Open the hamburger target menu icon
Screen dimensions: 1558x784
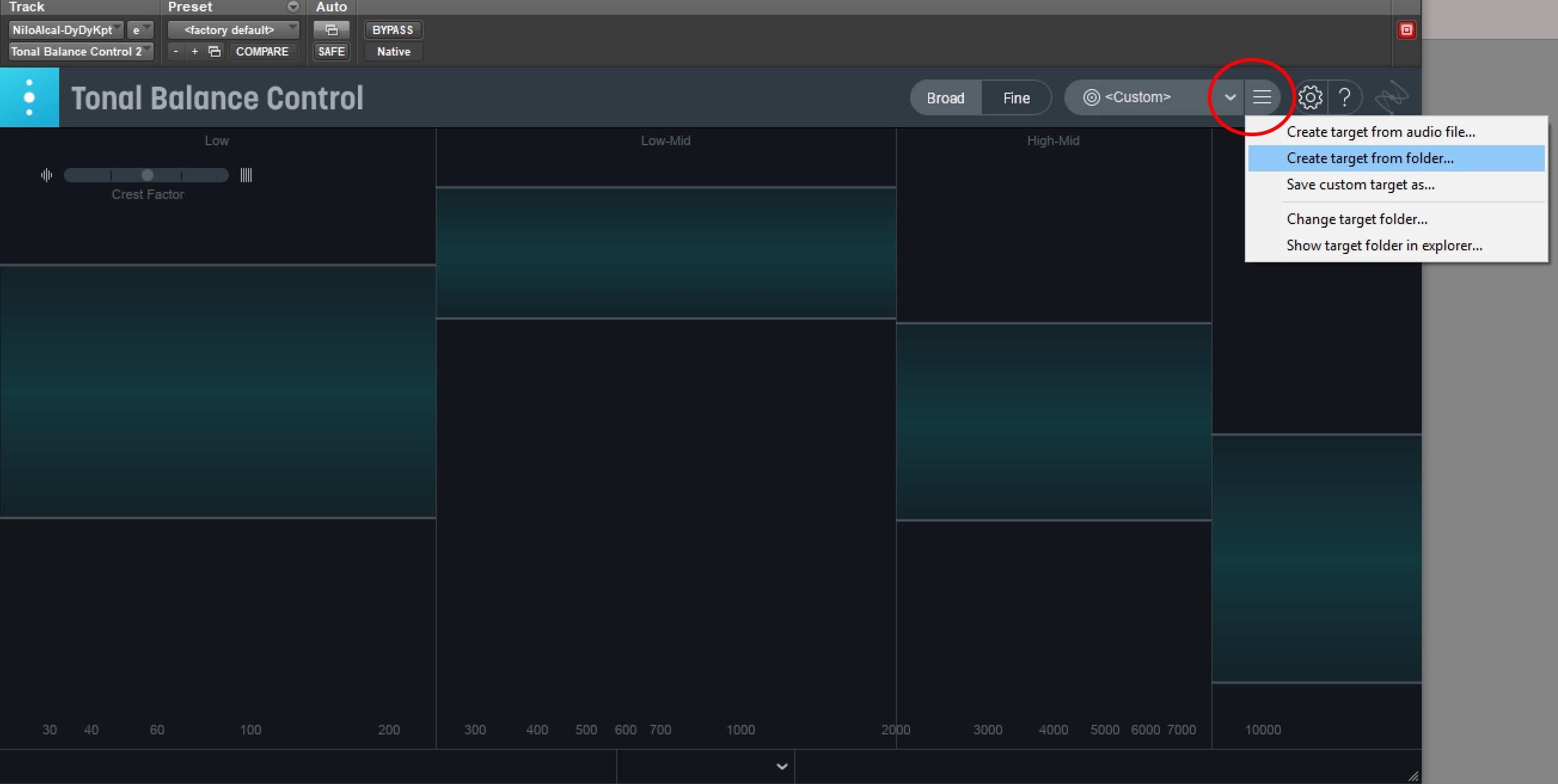click(1262, 97)
